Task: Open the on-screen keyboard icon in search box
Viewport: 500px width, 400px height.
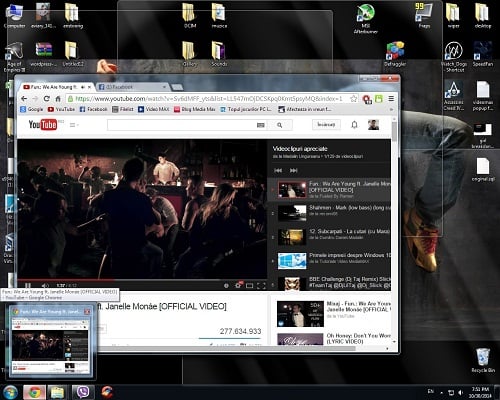Action: (x=261, y=125)
